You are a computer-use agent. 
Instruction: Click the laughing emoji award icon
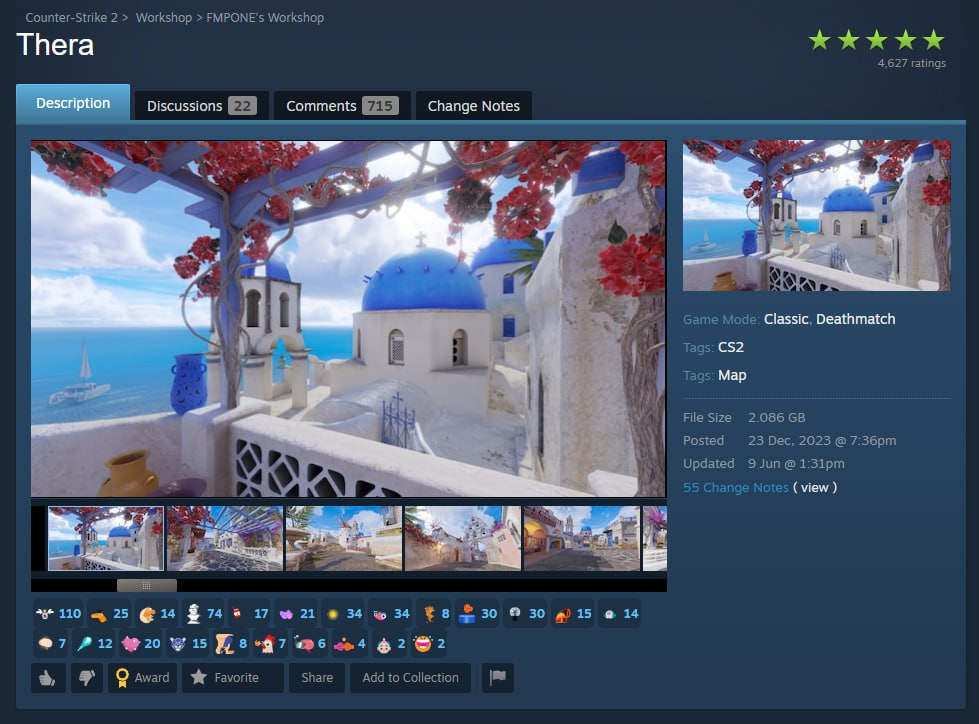point(423,643)
